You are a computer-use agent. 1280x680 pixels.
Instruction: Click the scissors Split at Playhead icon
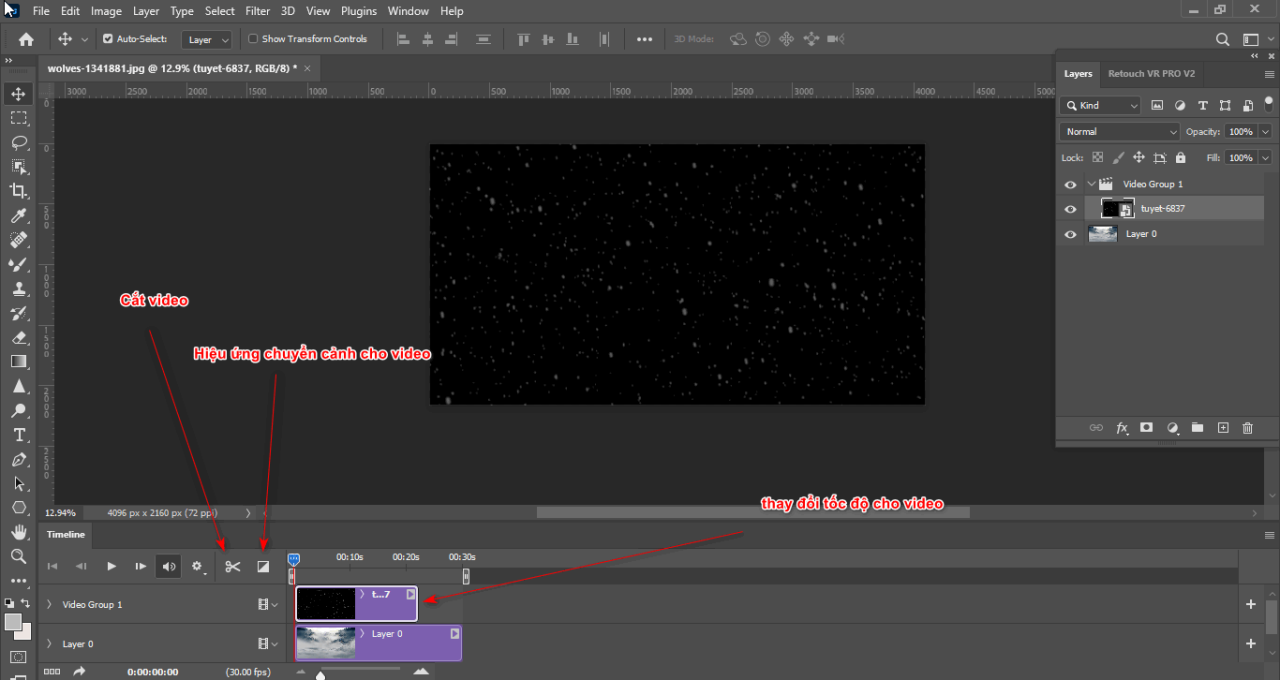[233, 567]
